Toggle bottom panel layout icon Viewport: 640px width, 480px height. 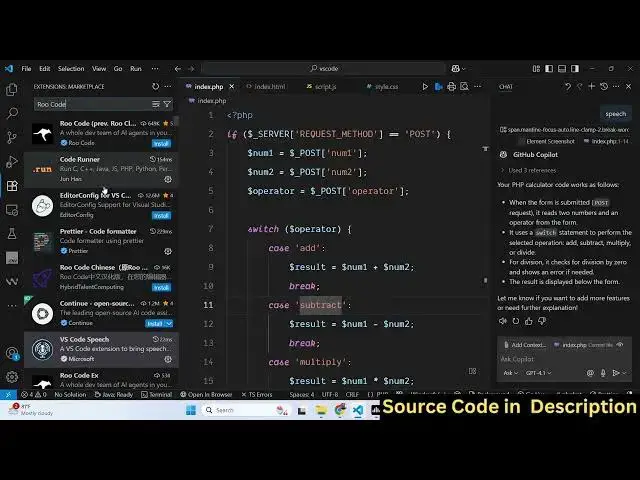click(x=562, y=69)
